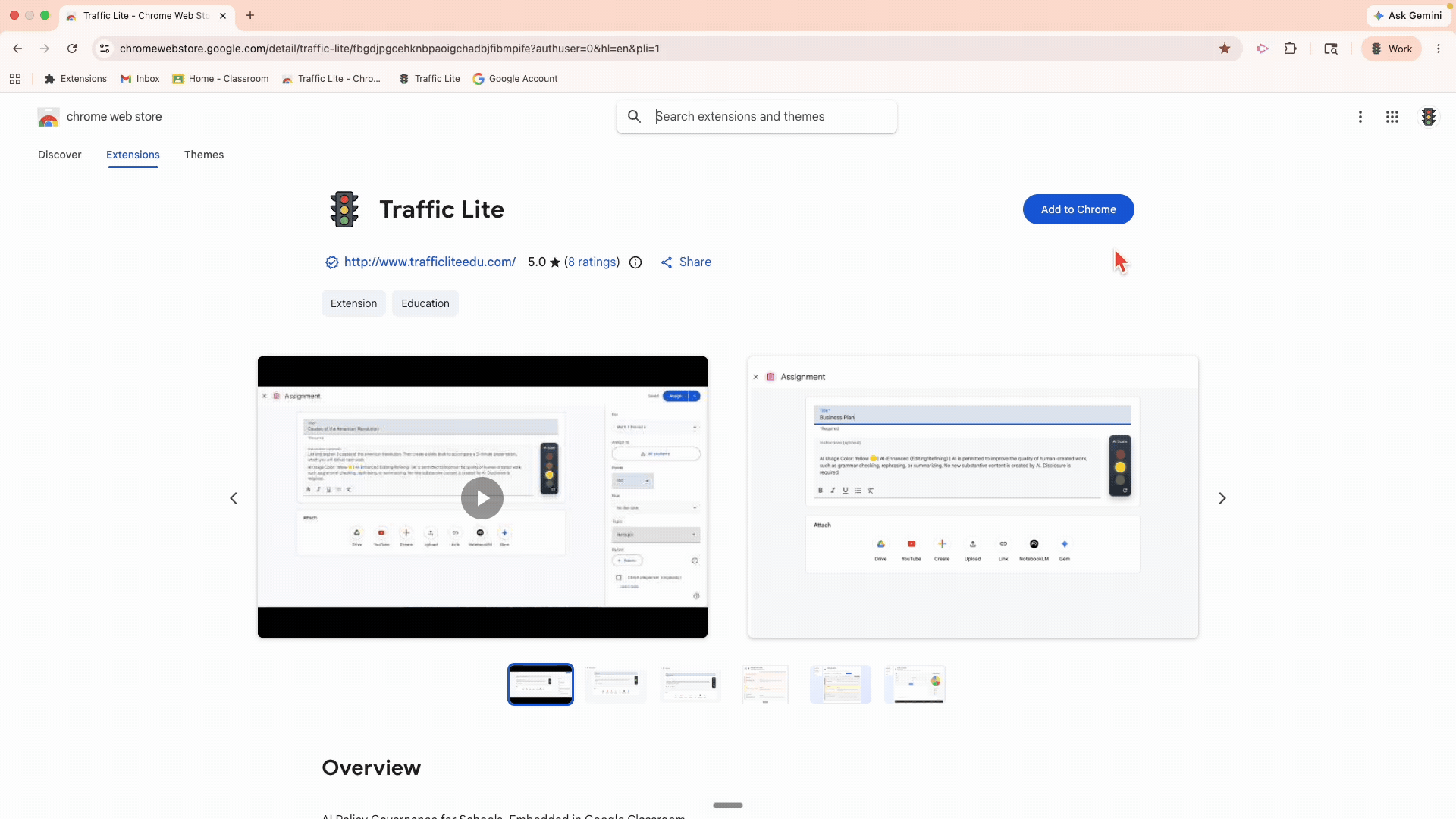Screen dimensions: 1456x819
Task: Select the Extensions tab
Action: [x=133, y=155]
